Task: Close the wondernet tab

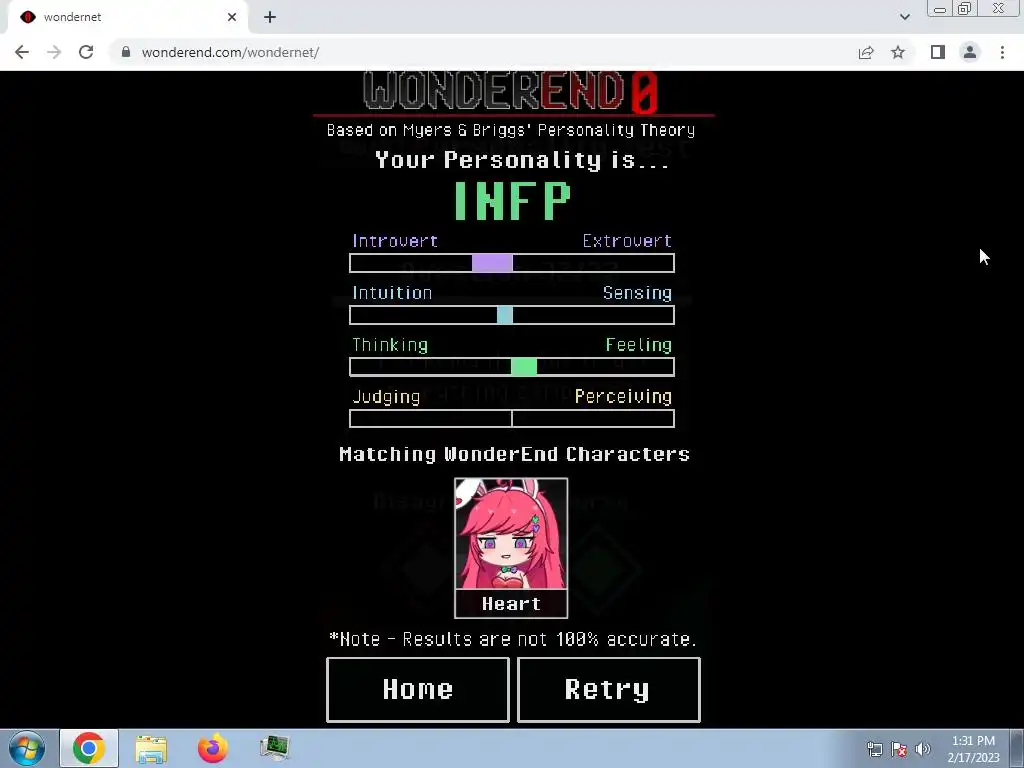Action: pos(232,17)
